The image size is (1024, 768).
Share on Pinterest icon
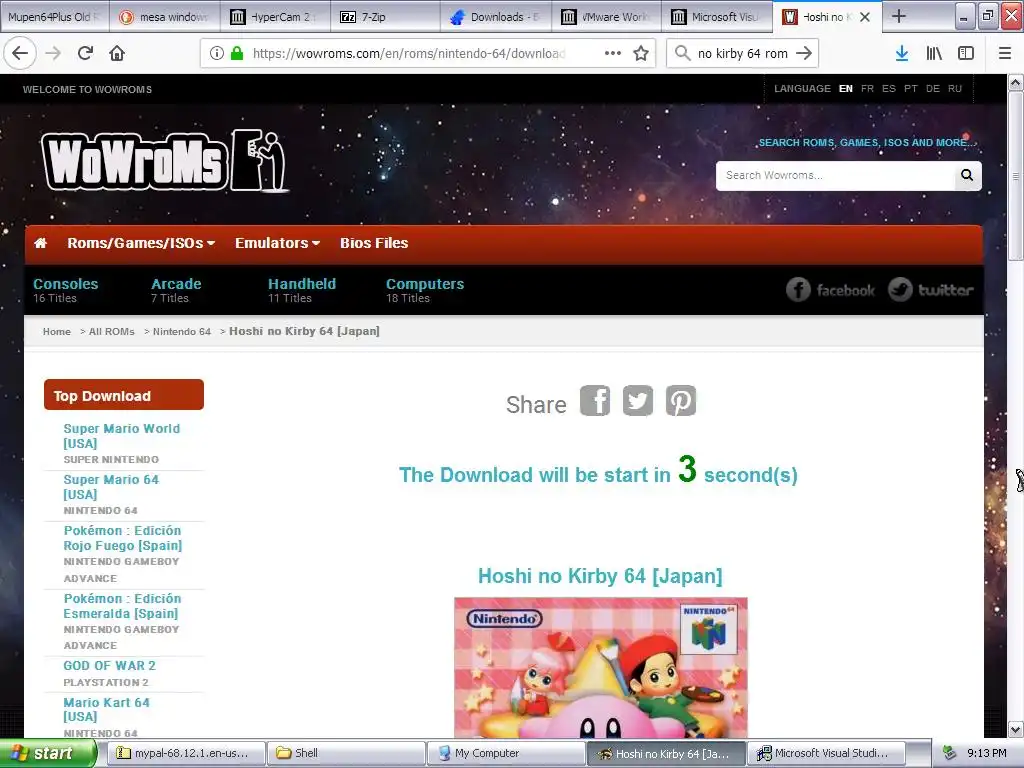tap(681, 400)
